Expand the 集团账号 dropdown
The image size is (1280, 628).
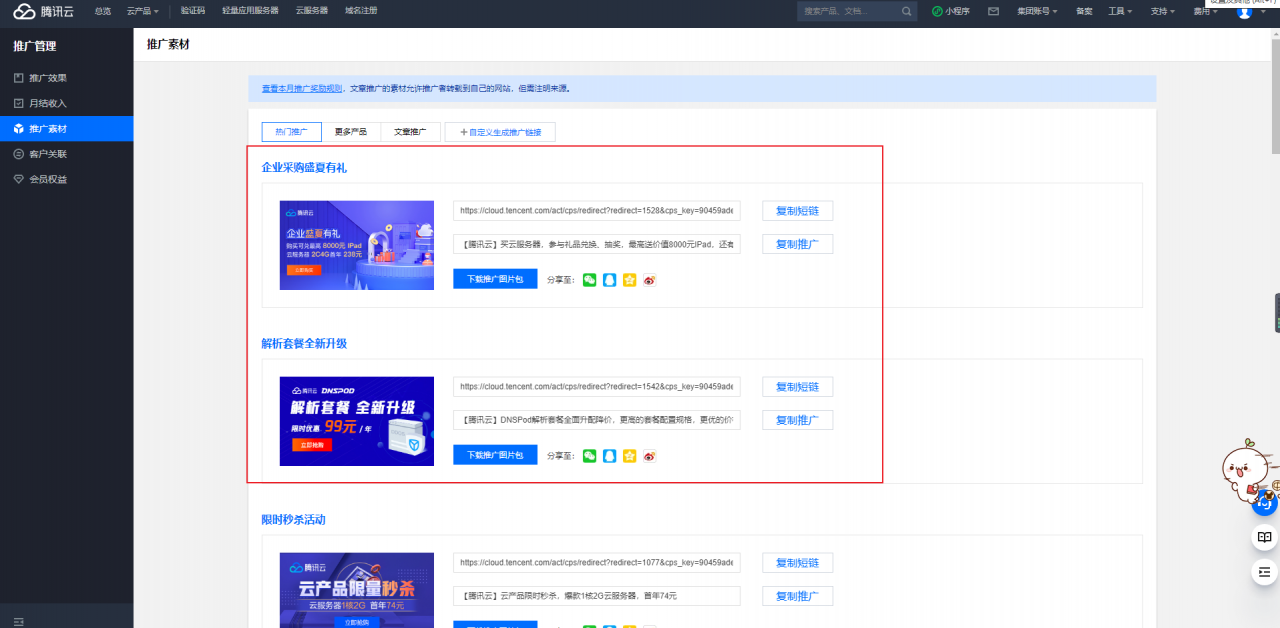1038,11
